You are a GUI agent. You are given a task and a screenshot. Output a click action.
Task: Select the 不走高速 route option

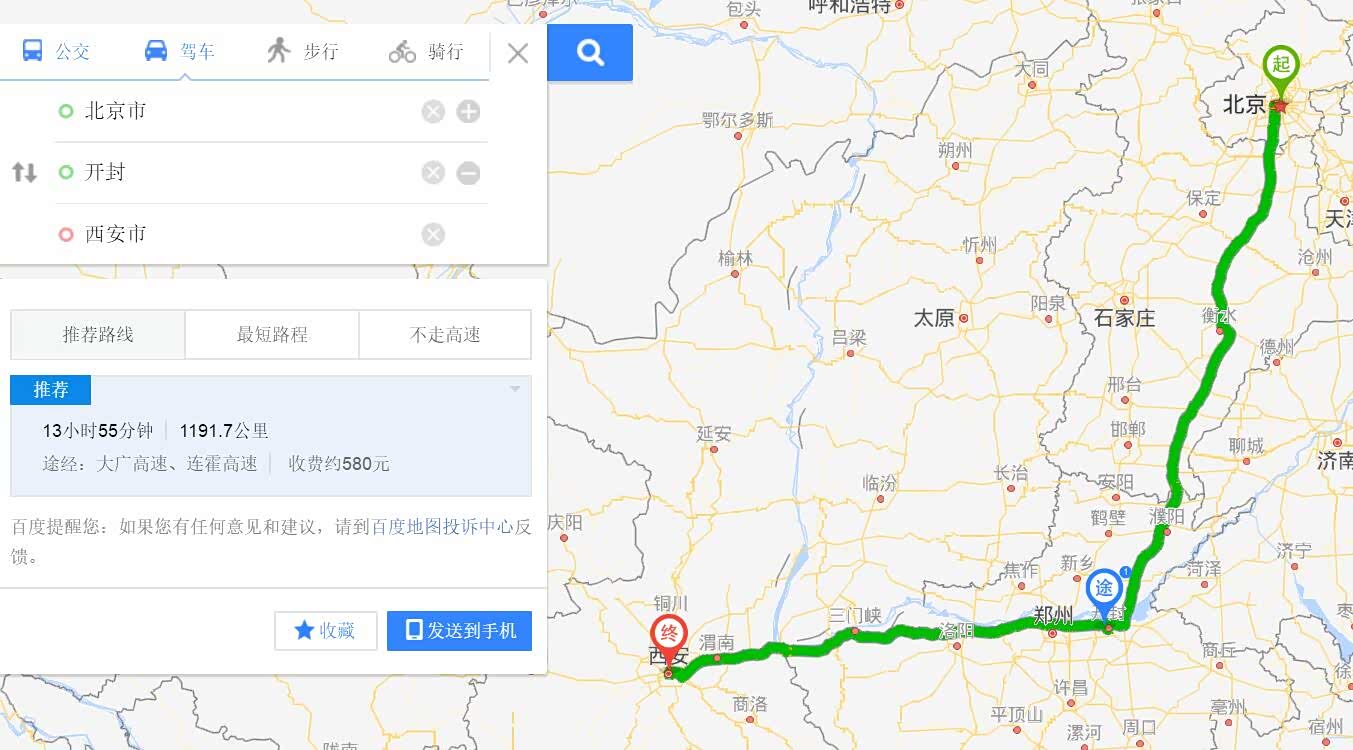pos(445,335)
